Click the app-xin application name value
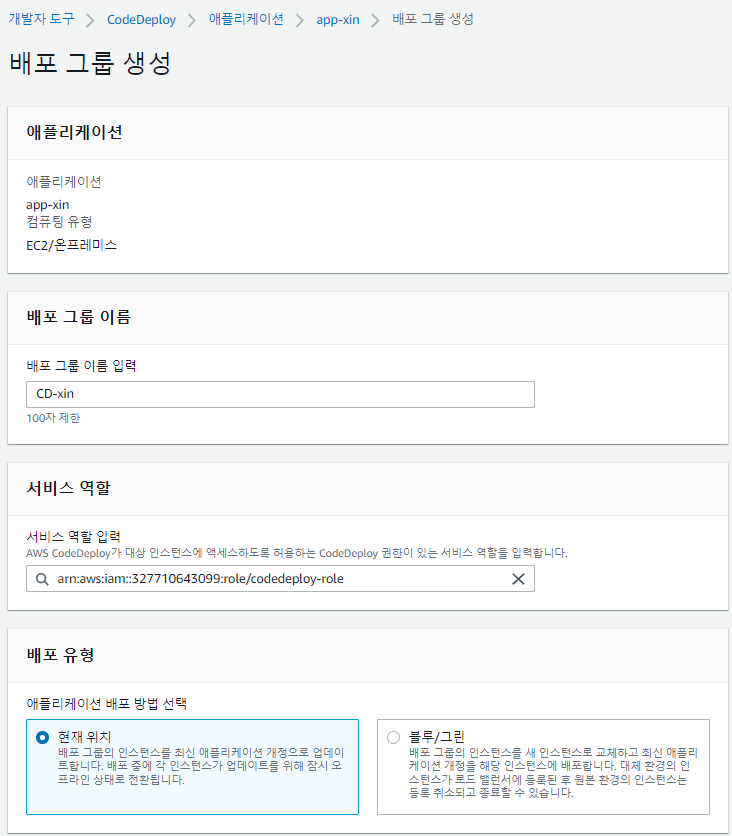 tap(47, 205)
